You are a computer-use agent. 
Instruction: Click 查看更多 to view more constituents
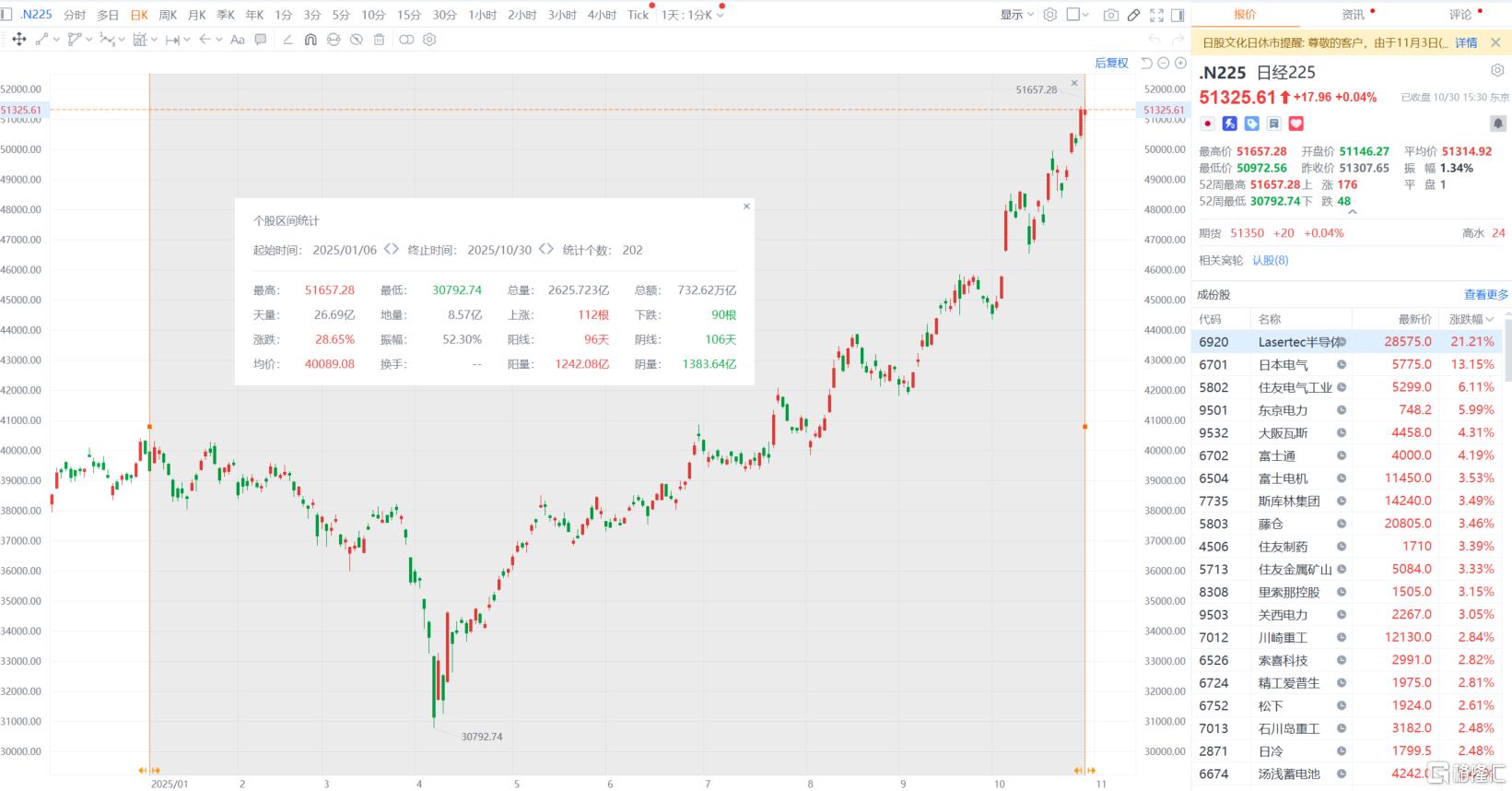pos(1485,294)
